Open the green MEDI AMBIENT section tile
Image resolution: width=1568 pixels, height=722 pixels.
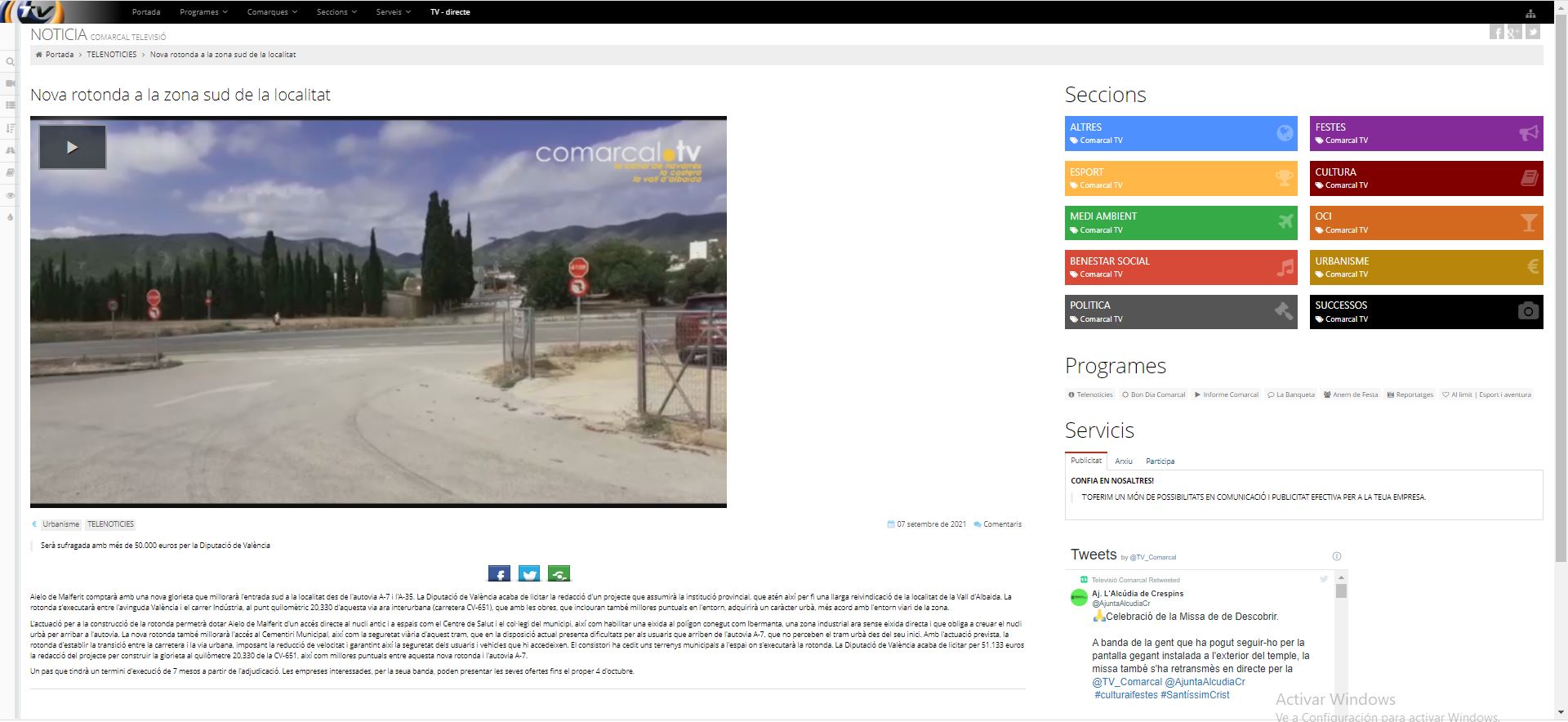(1180, 223)
